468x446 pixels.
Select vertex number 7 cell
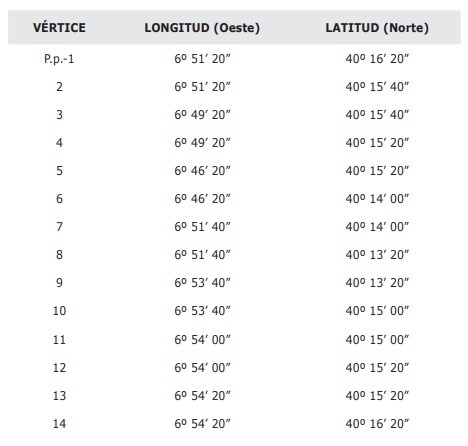(59, 227)
